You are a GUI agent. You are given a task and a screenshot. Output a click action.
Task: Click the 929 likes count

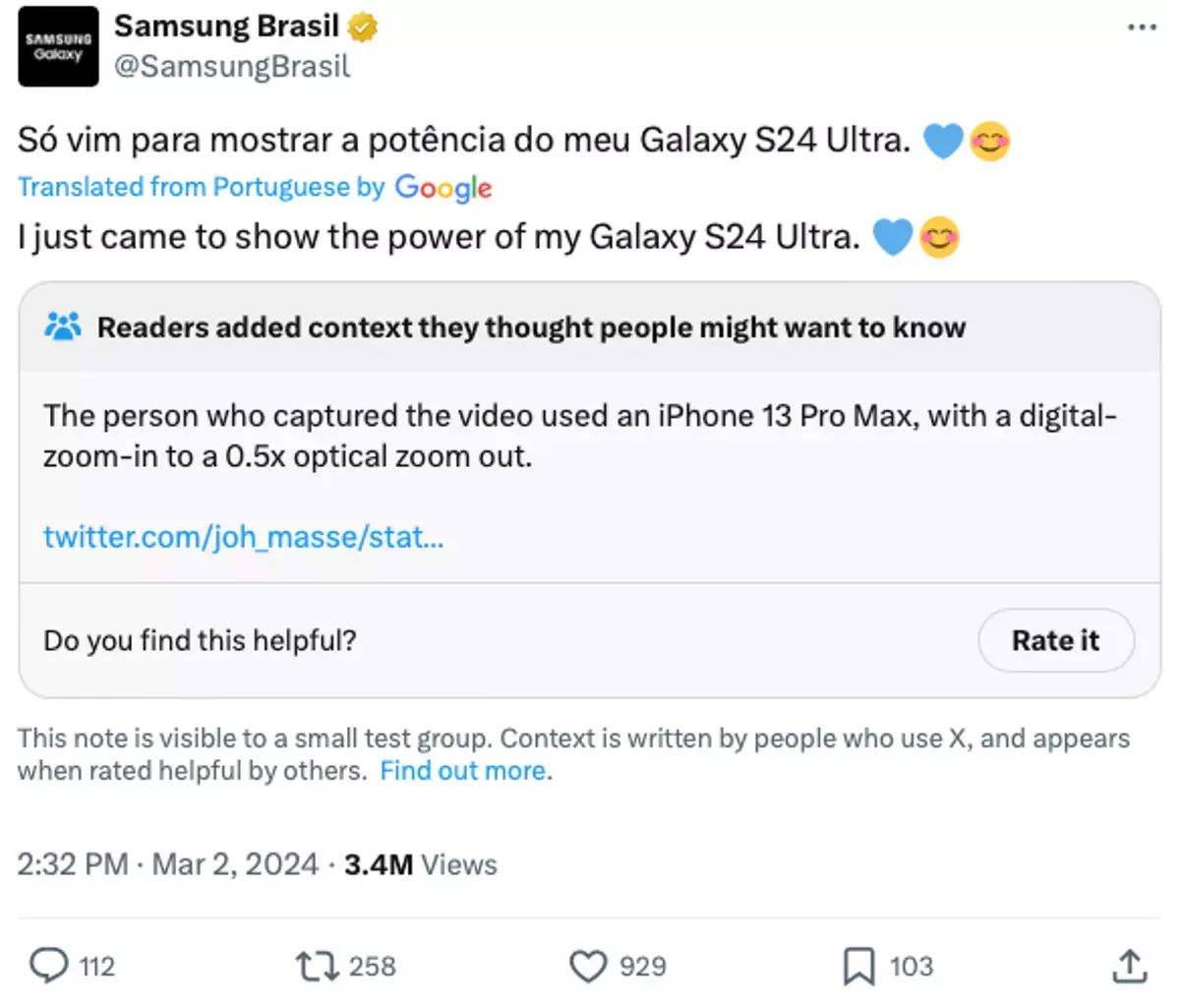coord(641,967)
